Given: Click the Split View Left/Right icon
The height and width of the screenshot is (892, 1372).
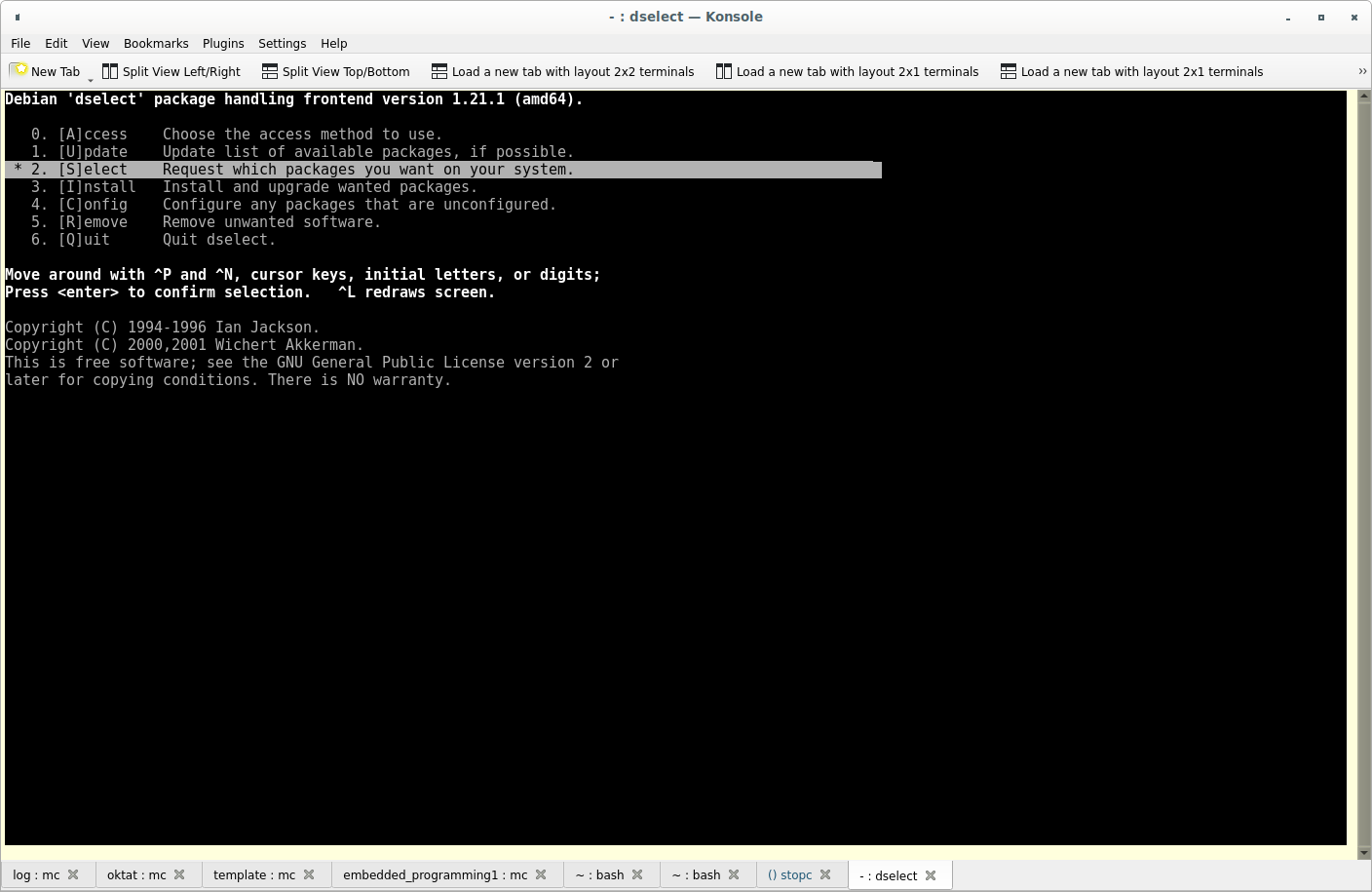Looking at the screenshot, I should pos(110,71).
